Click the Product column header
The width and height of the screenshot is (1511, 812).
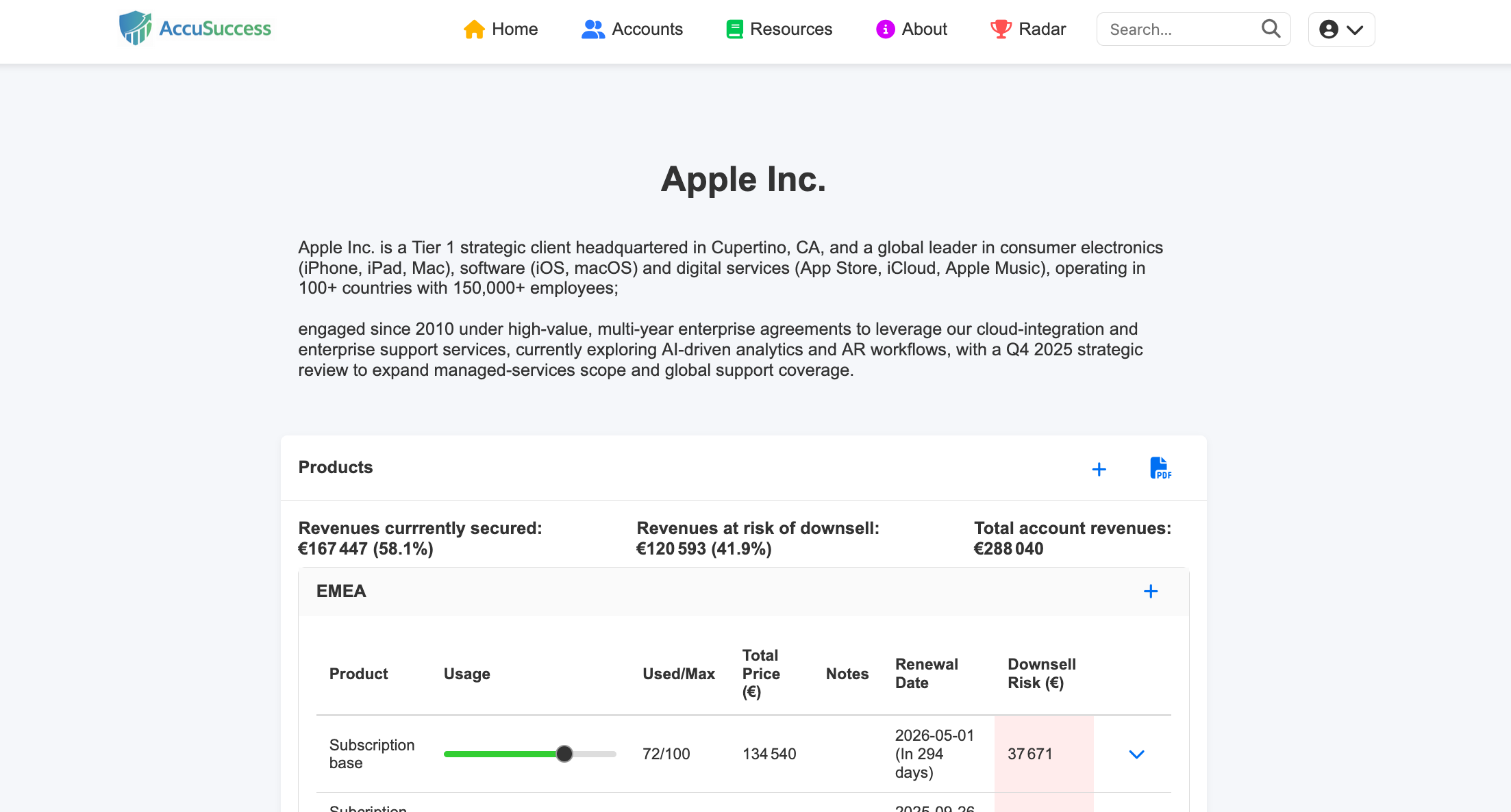point(359,674)
